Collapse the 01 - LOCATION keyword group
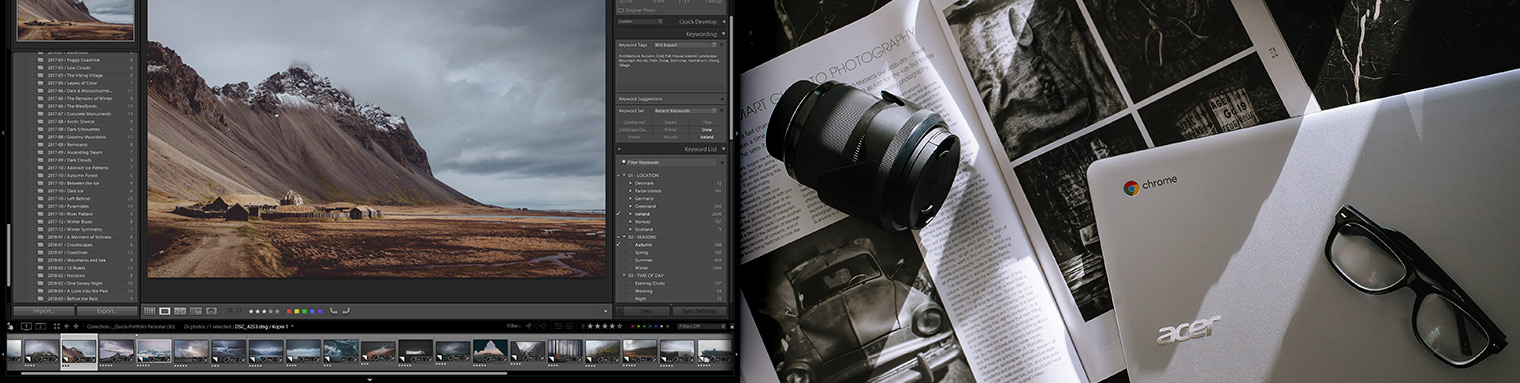This screenshot has height=383, width=1520. 624,175
